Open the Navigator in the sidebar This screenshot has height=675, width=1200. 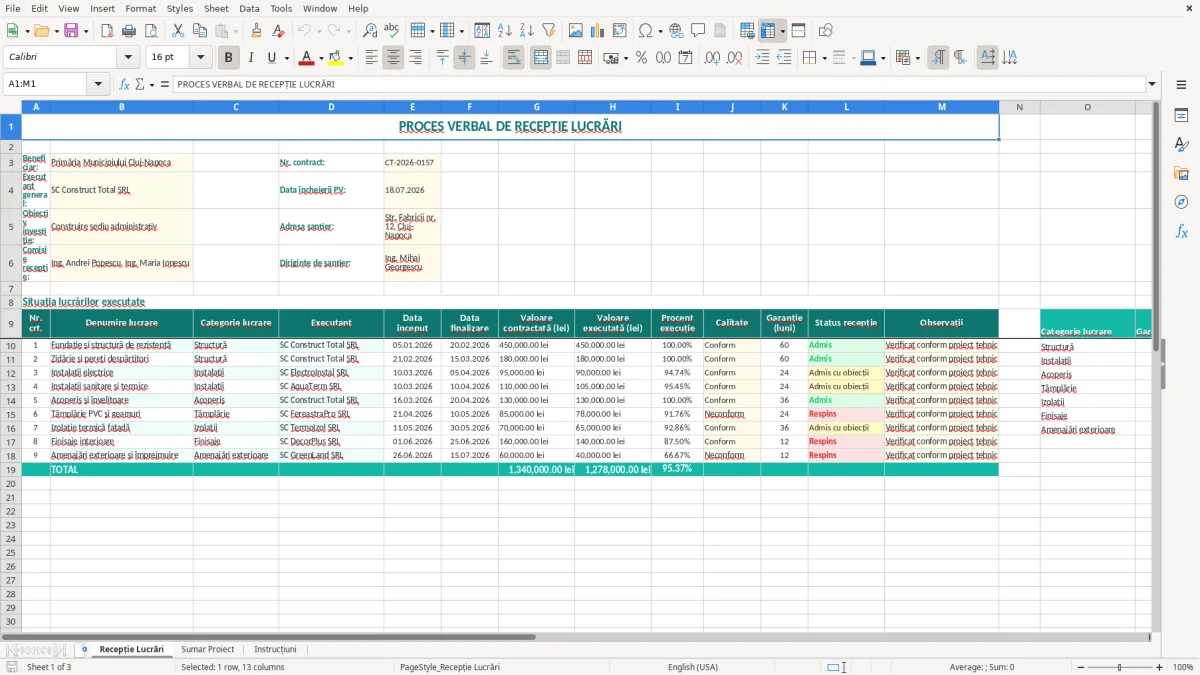[1181, 202]
